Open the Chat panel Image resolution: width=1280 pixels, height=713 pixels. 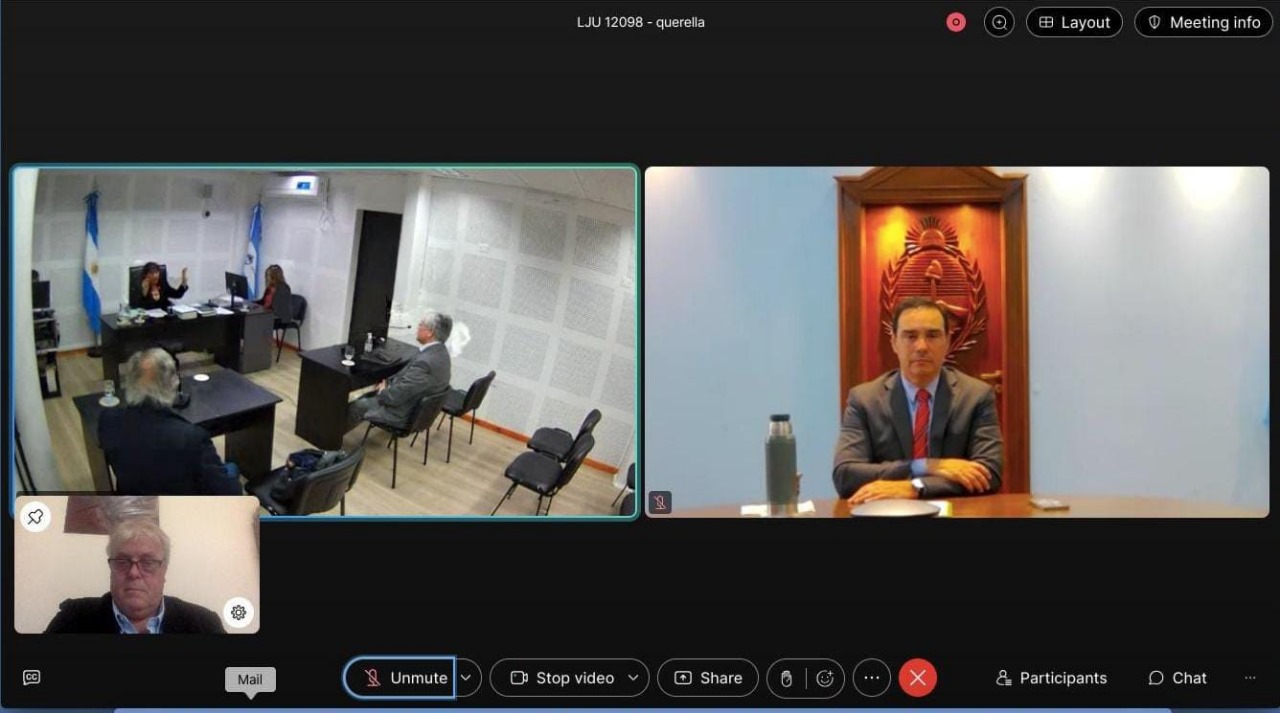(x=1177, y=678)
